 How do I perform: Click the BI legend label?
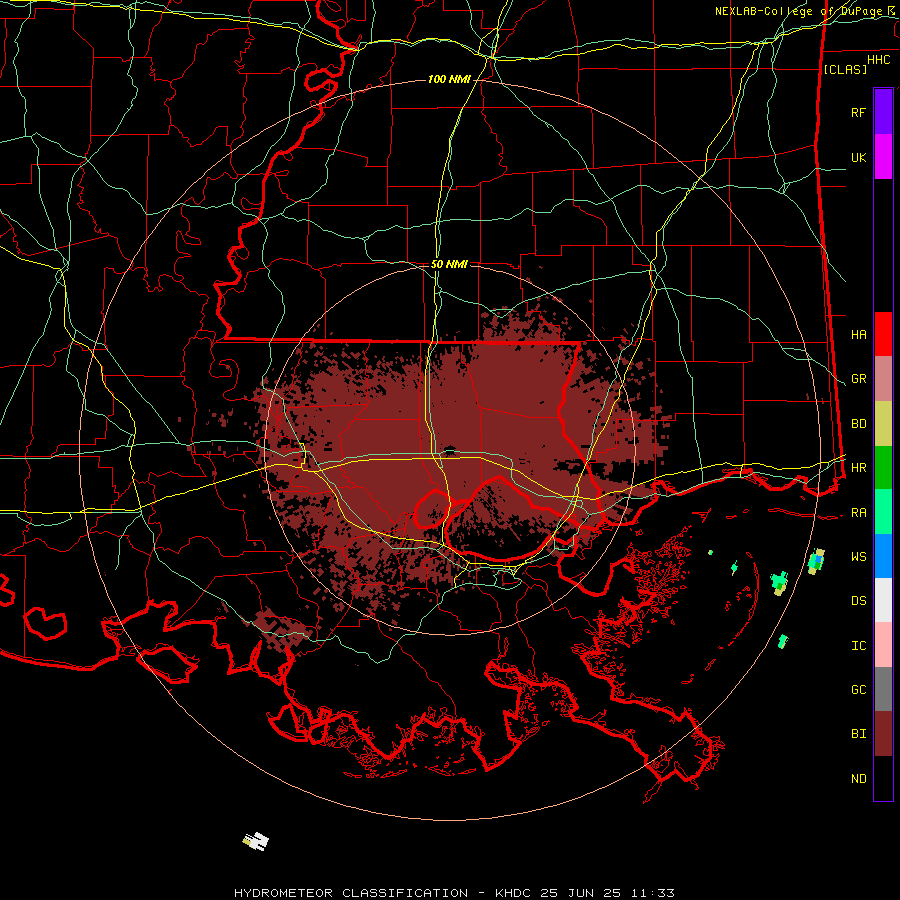(x=858, y=734)
